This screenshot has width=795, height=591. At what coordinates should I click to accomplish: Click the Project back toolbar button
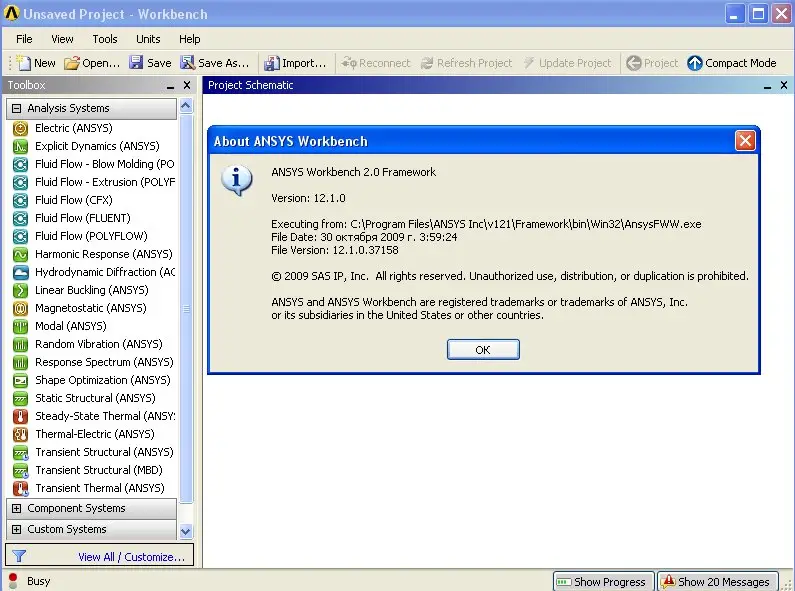[652, 63]
